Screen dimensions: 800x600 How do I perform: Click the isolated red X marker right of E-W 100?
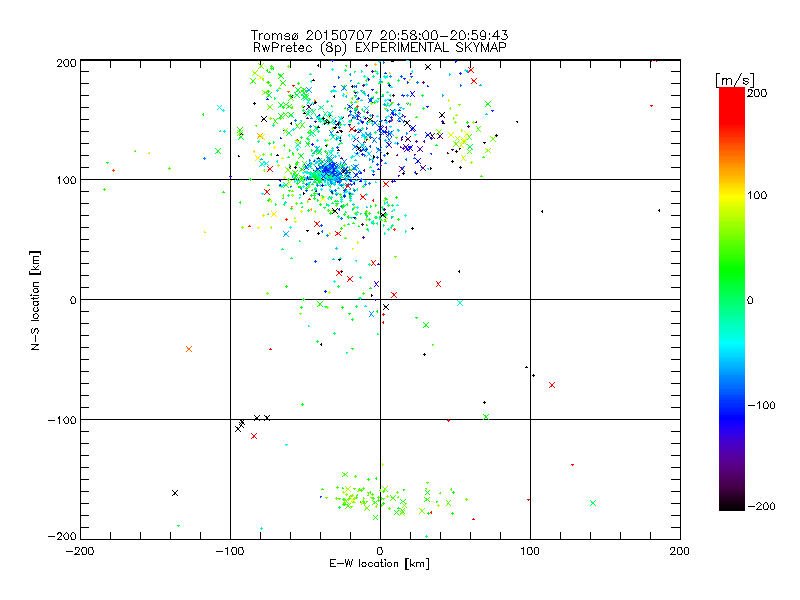click(552, 385)
